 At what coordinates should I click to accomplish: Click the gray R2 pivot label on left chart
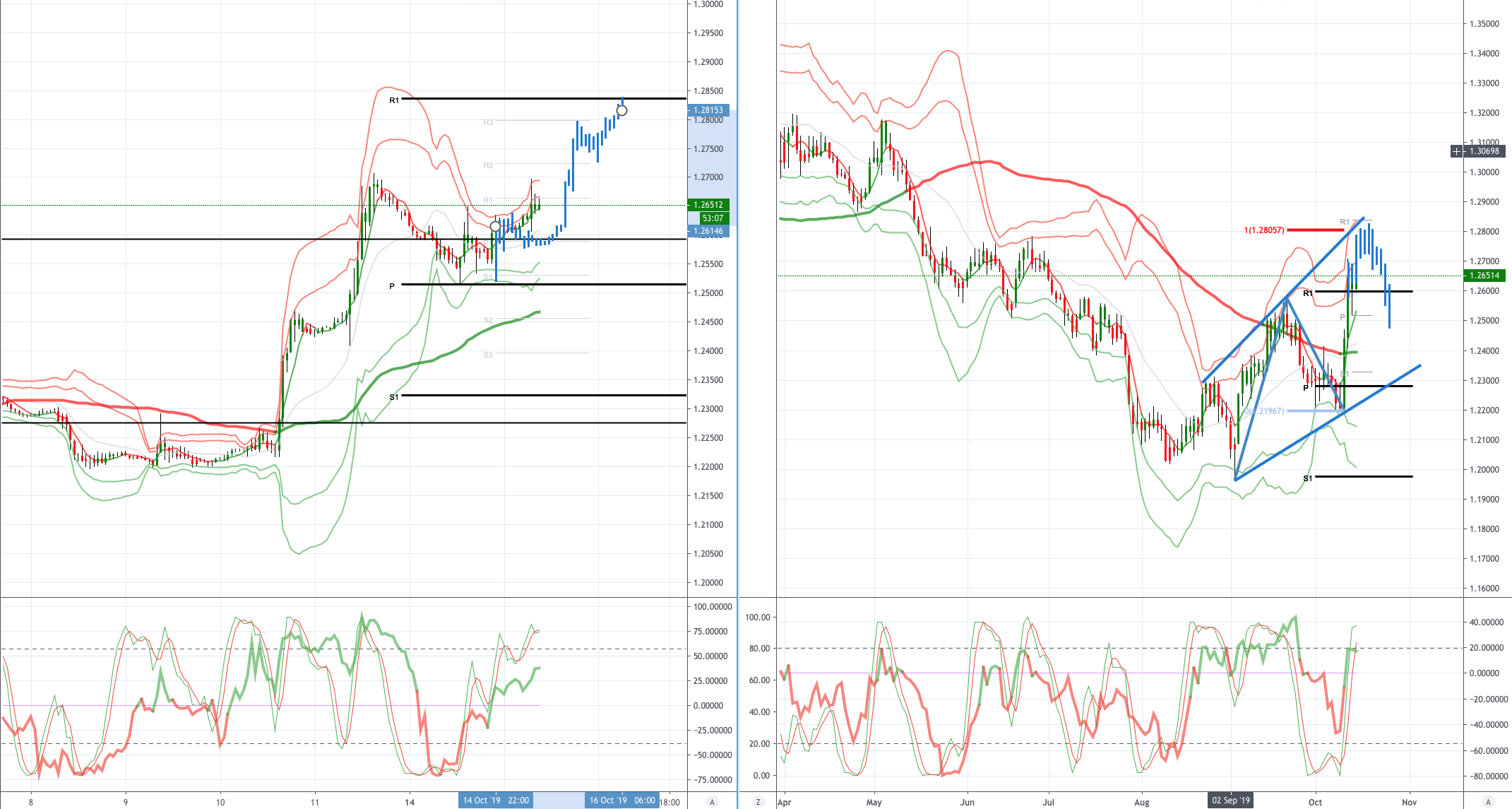(x=488, y=165)
